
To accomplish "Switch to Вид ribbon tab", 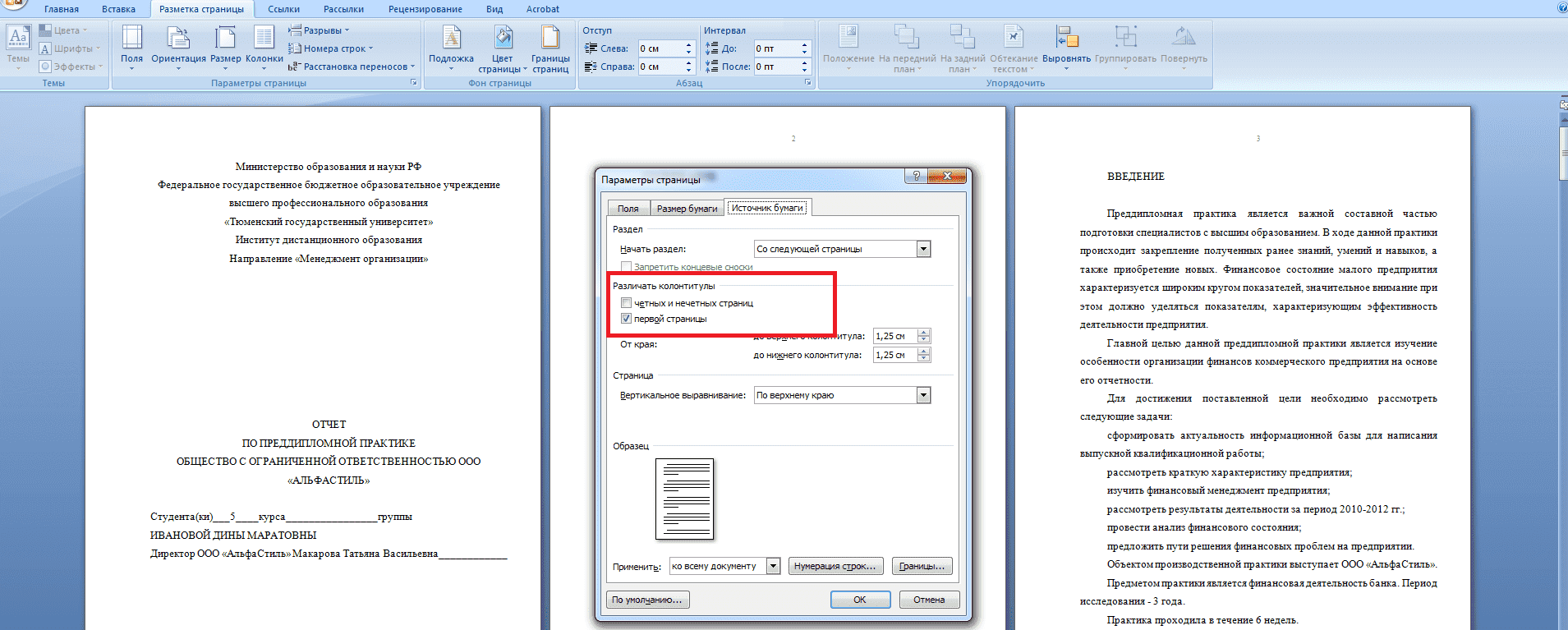I will pyautogui.click(x=494, y=9).
